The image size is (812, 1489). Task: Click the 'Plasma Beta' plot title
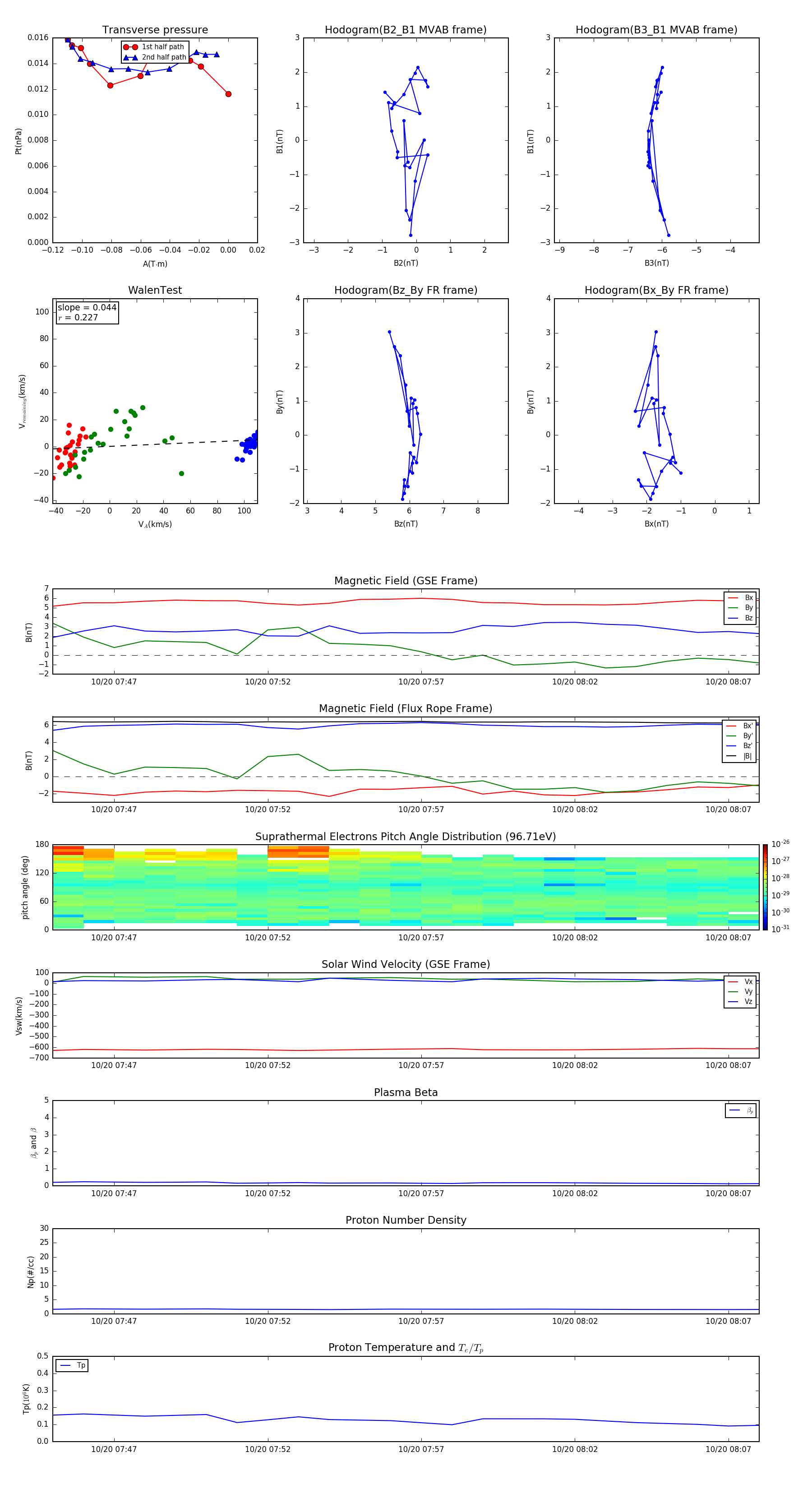(406, 1092)
